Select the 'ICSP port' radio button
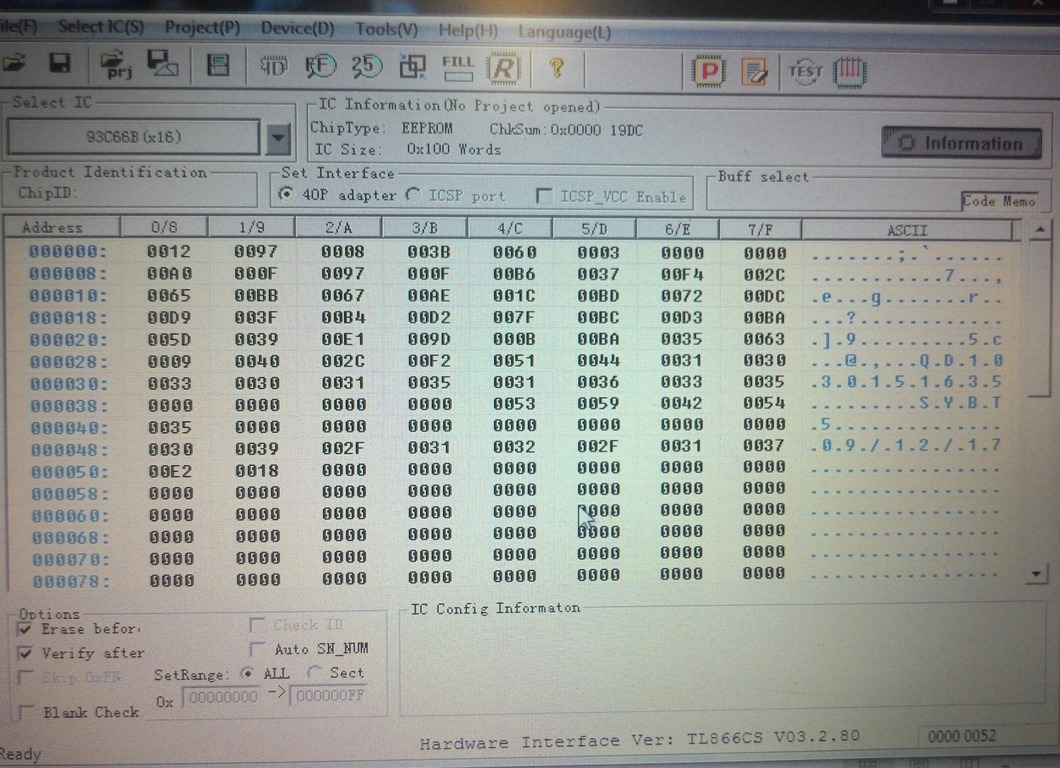This screenshot has height=768, width=1060. pos(413,195)
